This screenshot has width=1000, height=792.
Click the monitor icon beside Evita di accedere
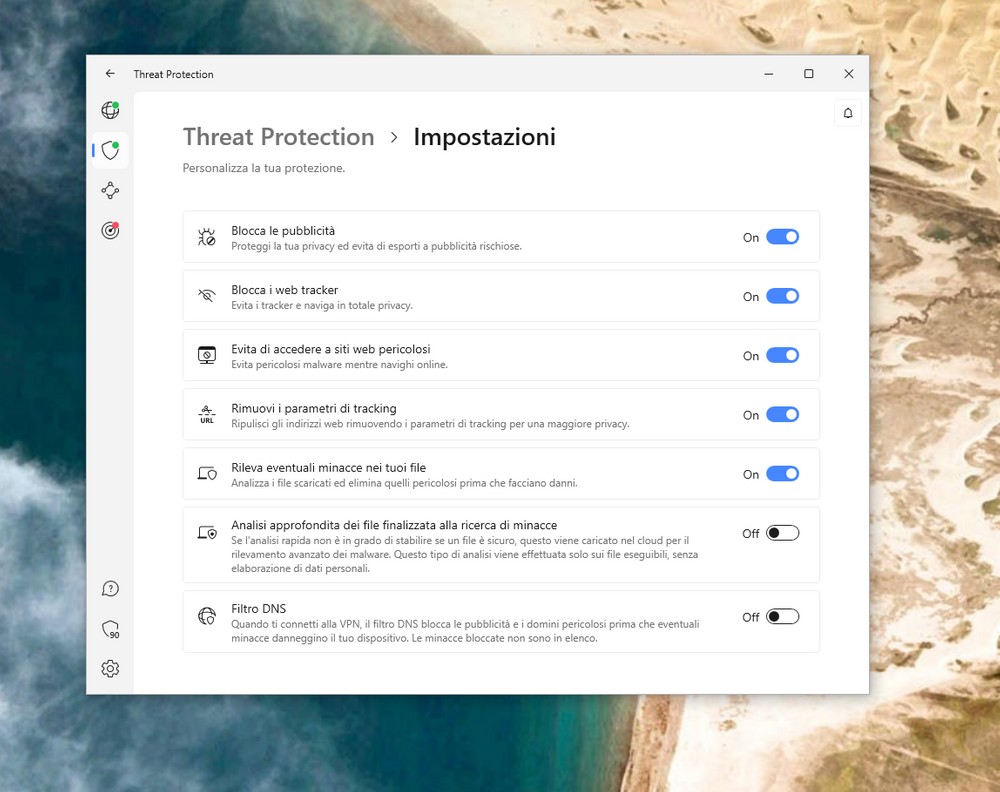(207, 355)
